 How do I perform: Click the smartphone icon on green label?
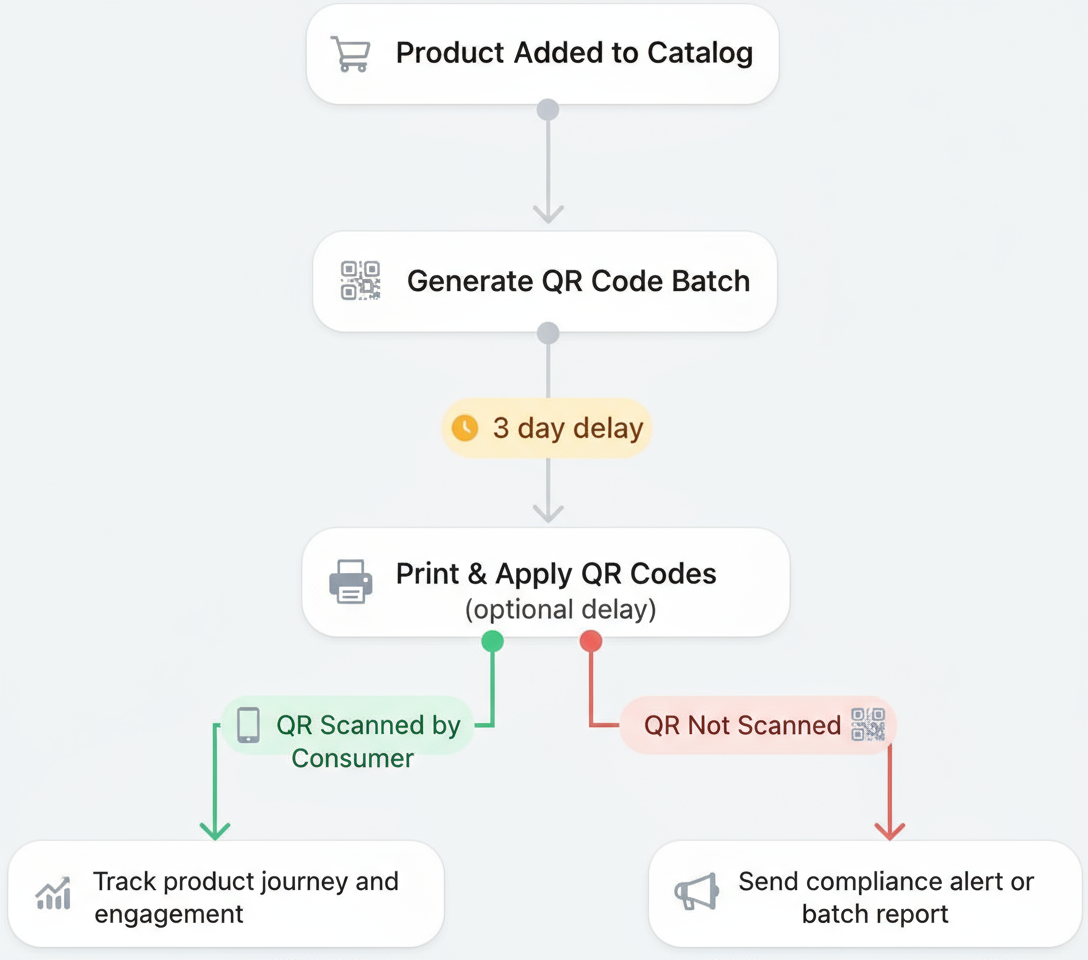[x=248, y=725]
